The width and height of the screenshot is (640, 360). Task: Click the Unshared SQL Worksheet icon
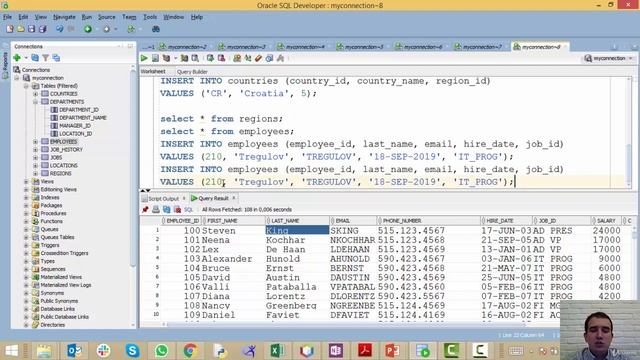click(x=237, y=58)
